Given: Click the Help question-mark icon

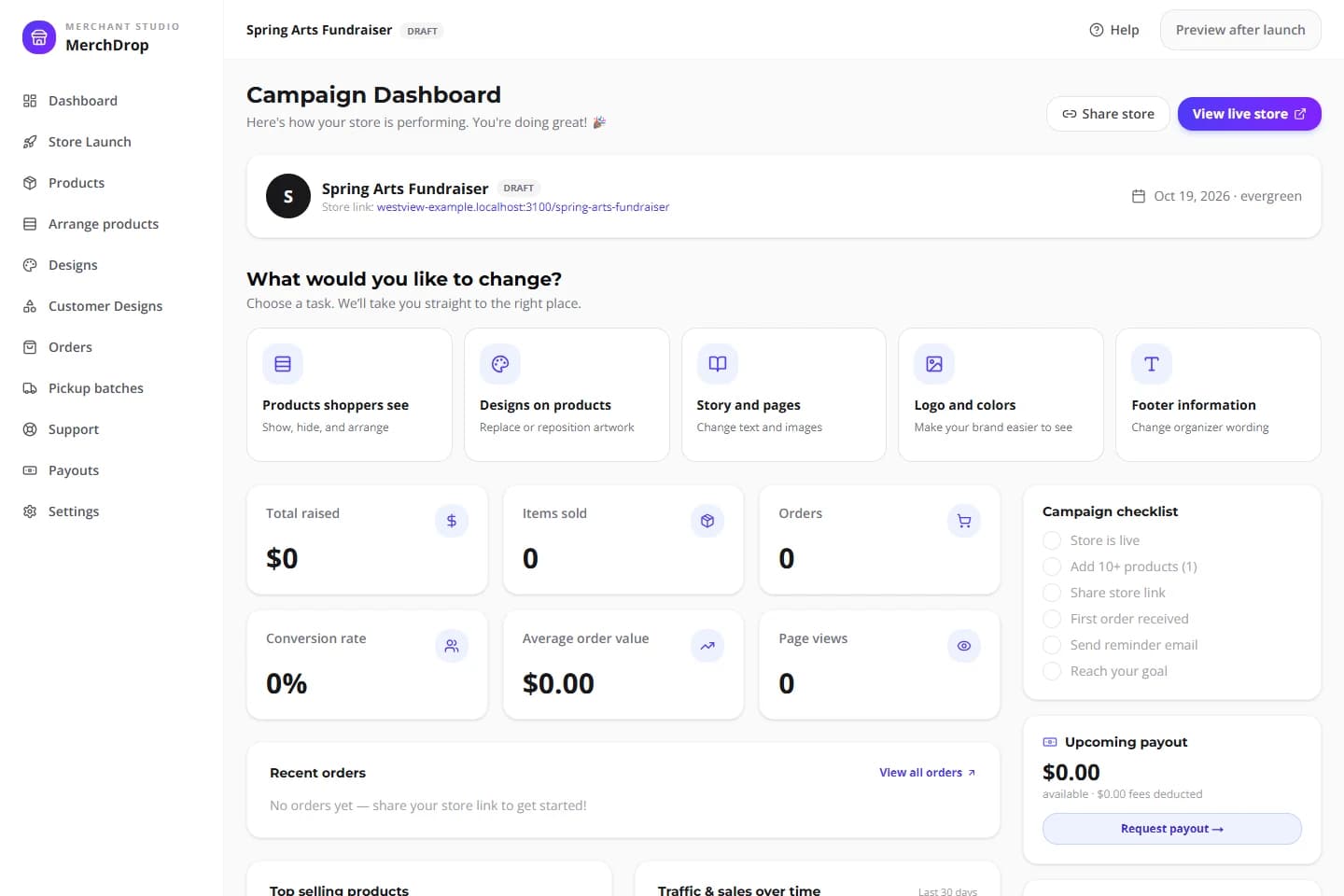Looking at the screenshot, I should 1097,30.
